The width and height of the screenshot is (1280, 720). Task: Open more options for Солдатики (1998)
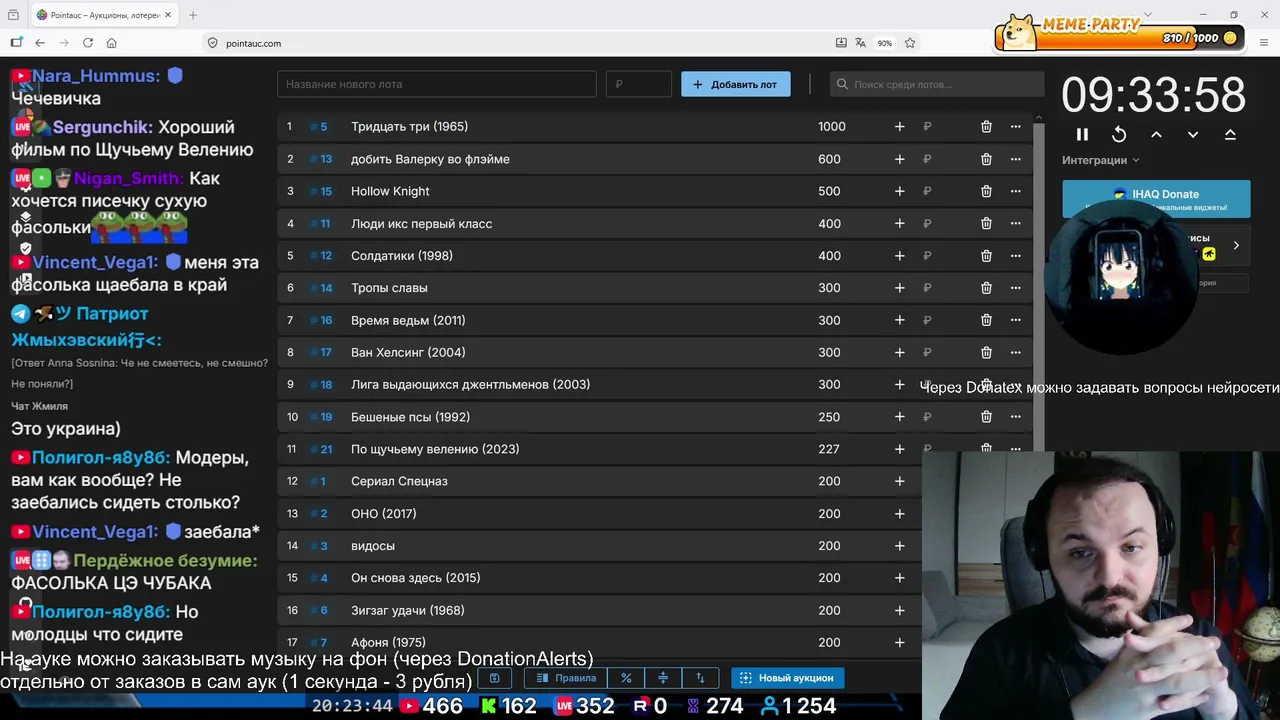1015,256
